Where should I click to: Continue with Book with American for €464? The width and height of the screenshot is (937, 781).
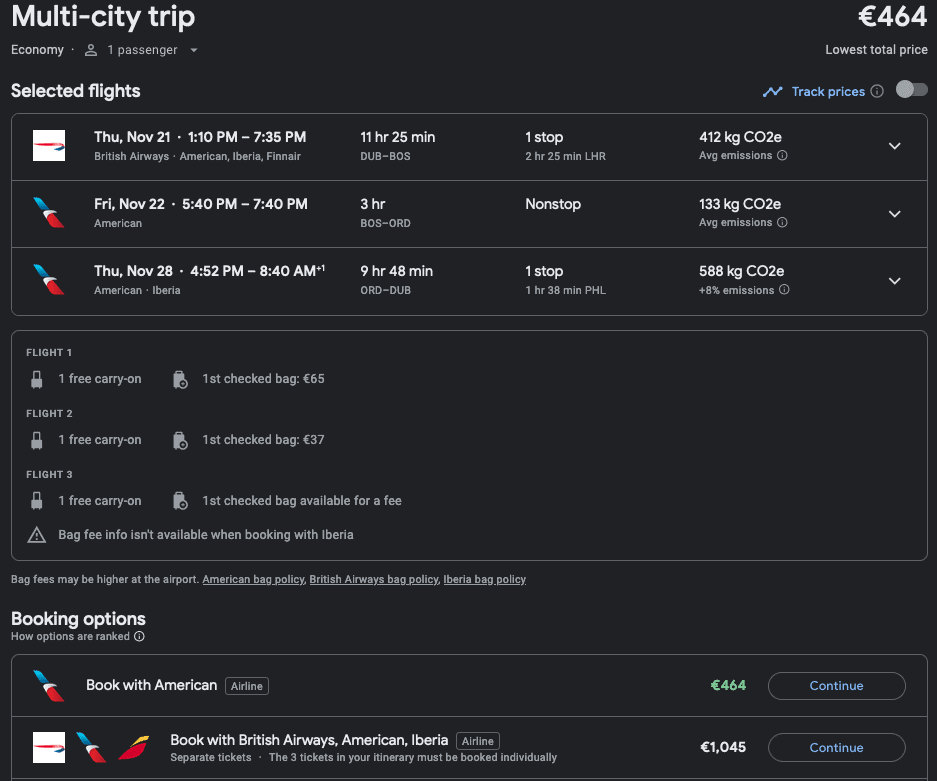click(x=836, y=686)
